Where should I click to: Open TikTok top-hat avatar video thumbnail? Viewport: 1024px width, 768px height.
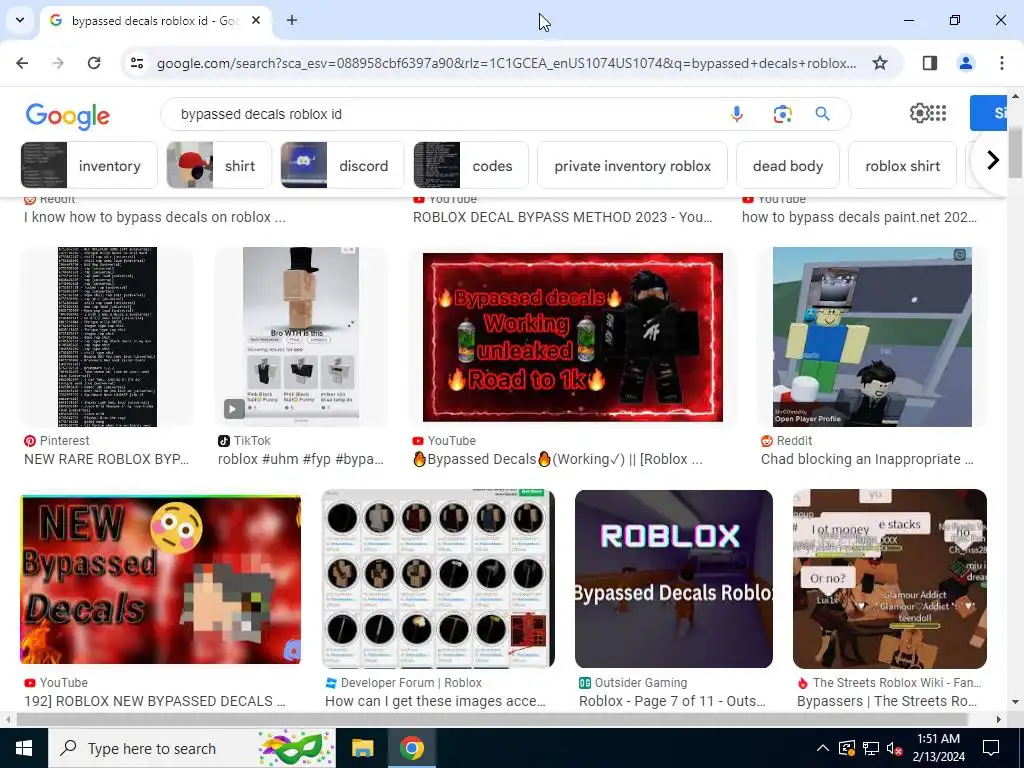301,337
